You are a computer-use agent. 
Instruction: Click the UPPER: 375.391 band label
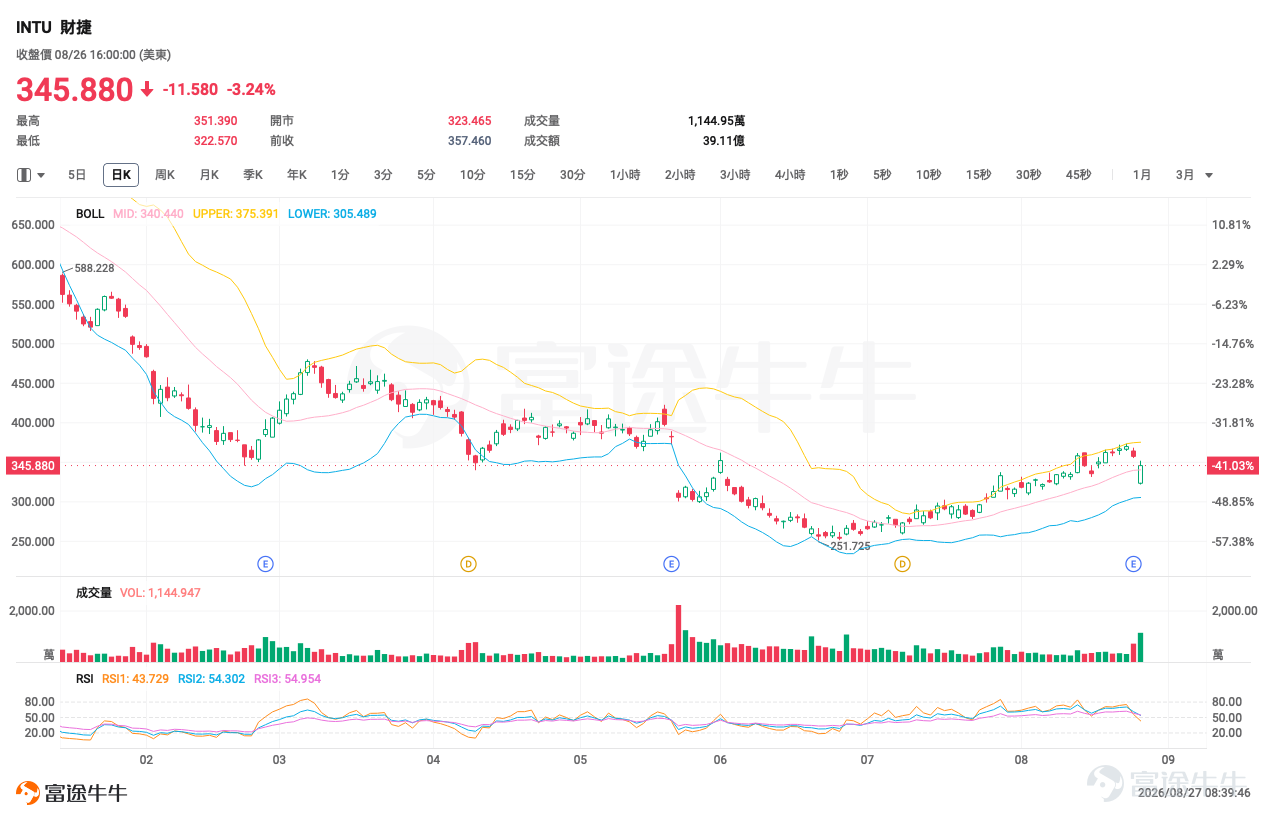235,214
